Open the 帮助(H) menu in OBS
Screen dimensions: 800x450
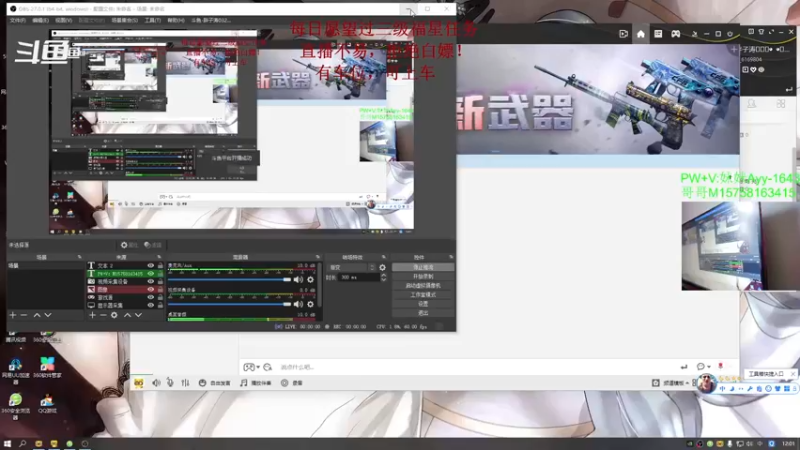(x=176, y=20)
